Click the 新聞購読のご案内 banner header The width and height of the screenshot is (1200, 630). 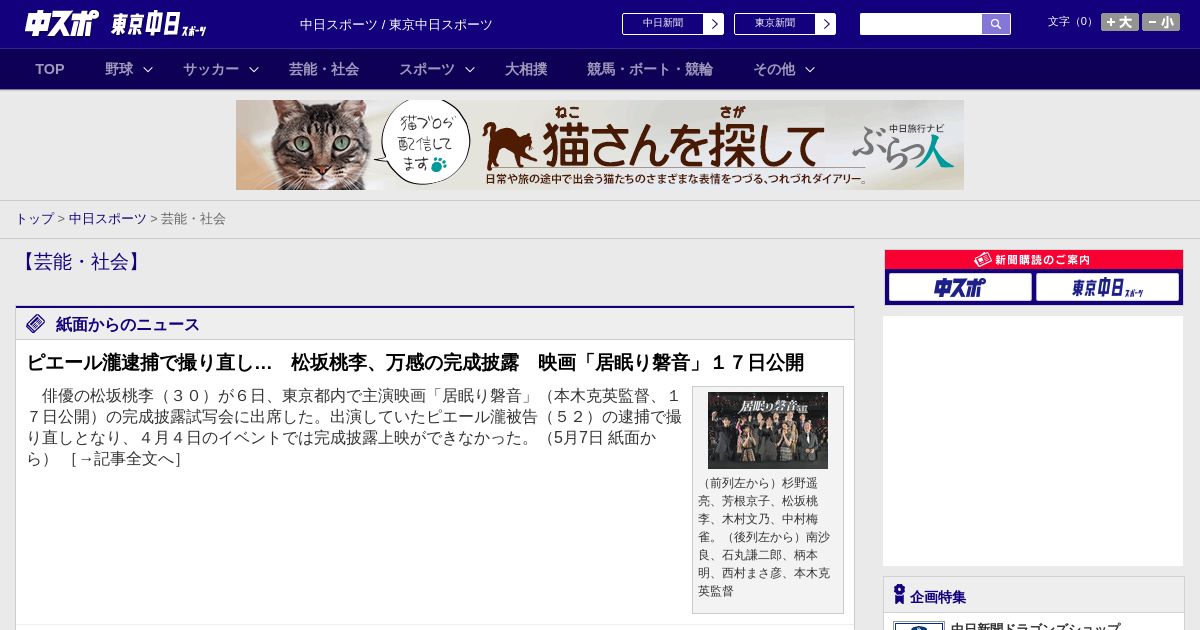(1034, 259)
